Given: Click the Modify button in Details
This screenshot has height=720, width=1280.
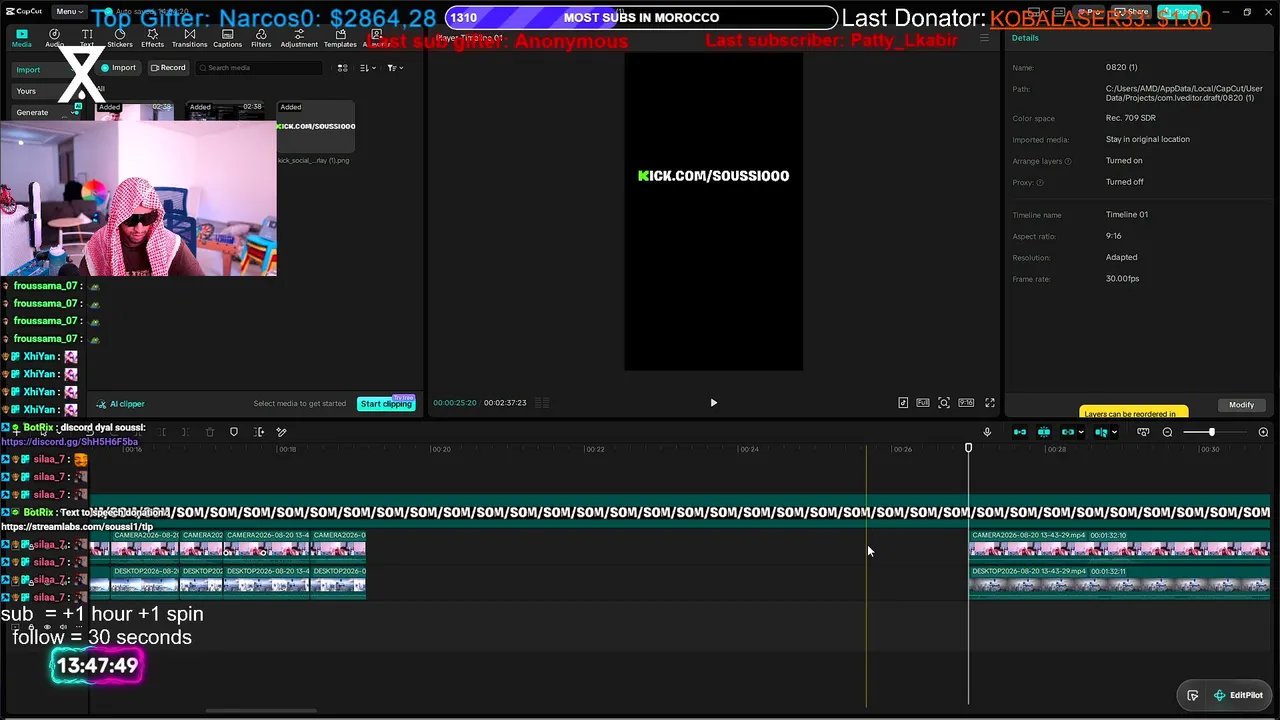Looking at the screenshot, I should pos(1241,405).
